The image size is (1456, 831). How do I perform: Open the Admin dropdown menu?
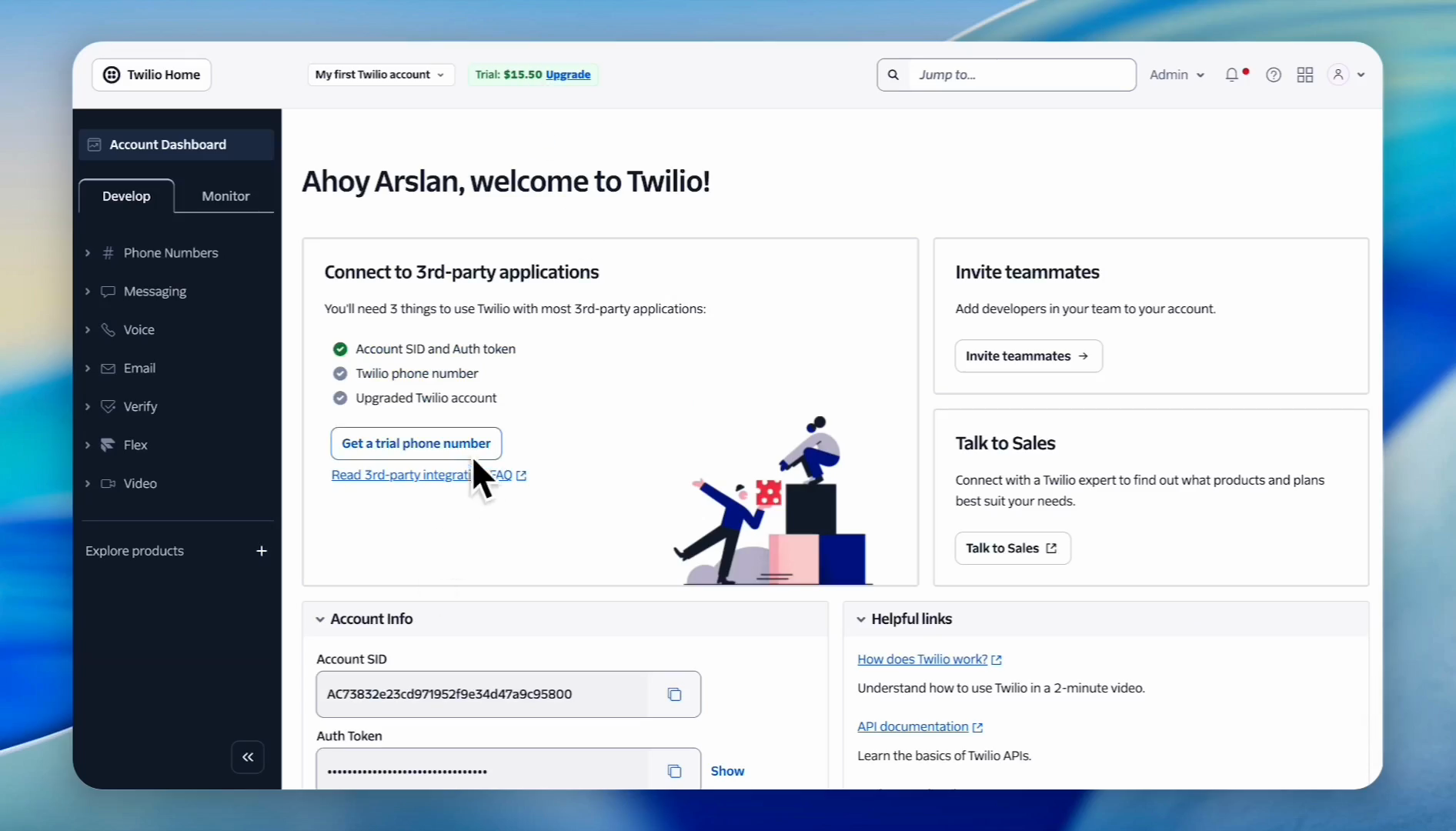[1176, 75]
